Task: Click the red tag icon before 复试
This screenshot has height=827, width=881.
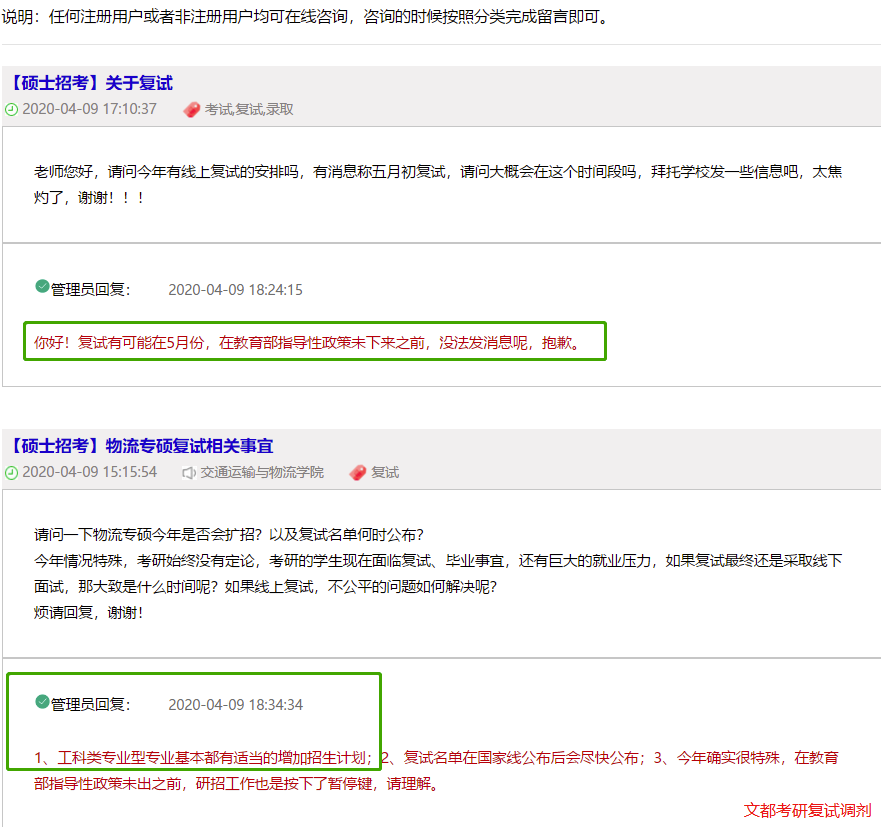Action: 357,473
